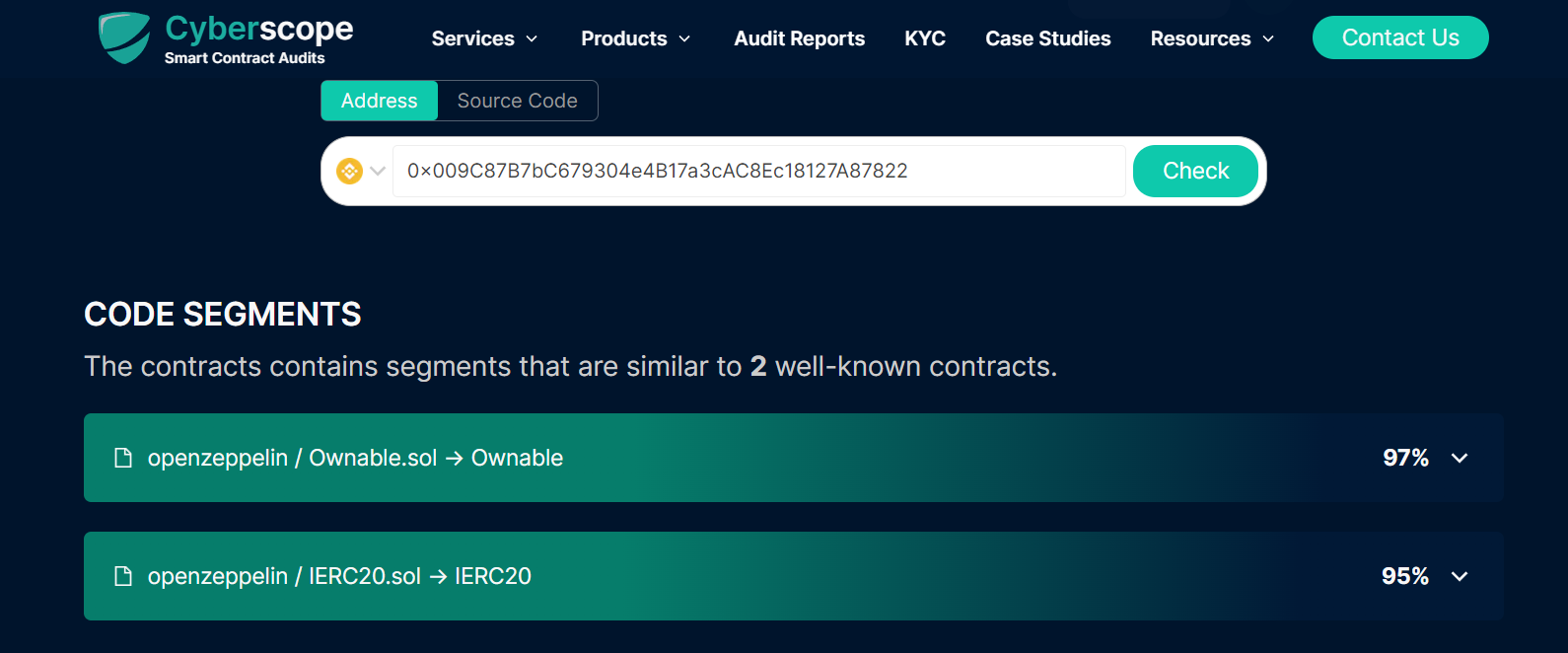The height and width of the screenshot is (653, 1568).
Task: Click the Binance chain icon in search bar
Action: (349, 171)
